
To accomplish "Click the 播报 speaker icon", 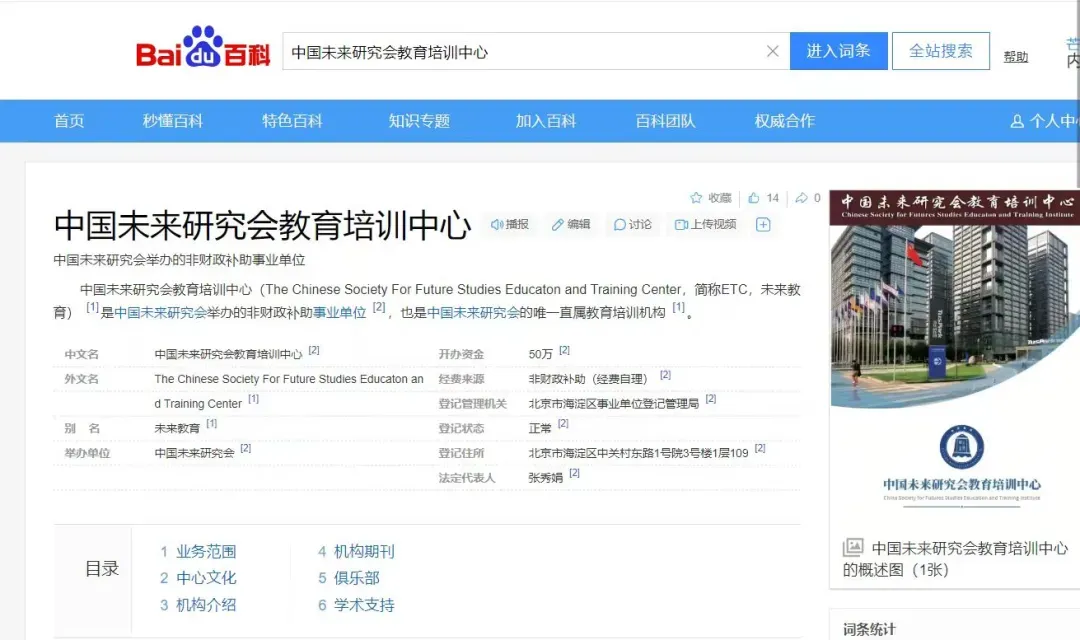I will (497, 225).
